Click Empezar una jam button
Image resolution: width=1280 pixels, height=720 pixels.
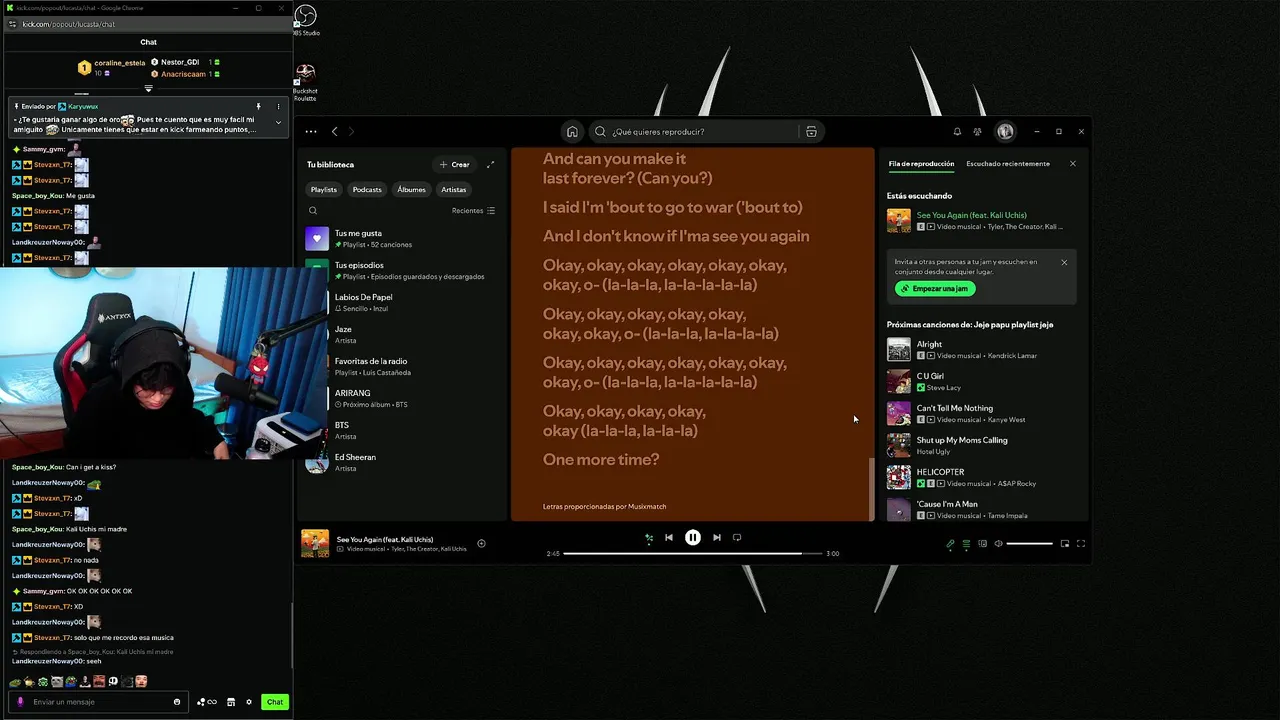(x=935, y=288)
